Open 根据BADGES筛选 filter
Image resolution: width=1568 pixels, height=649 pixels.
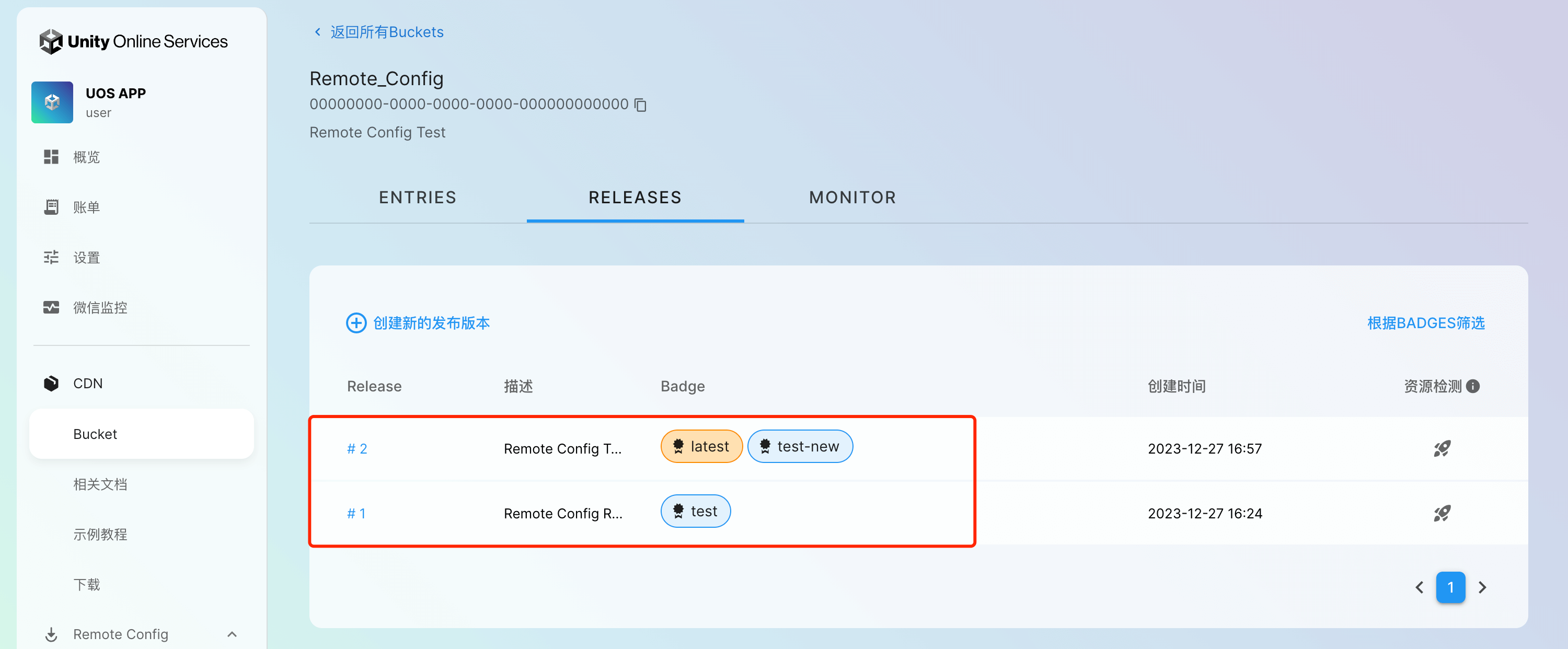click(x=1426, y=323)
